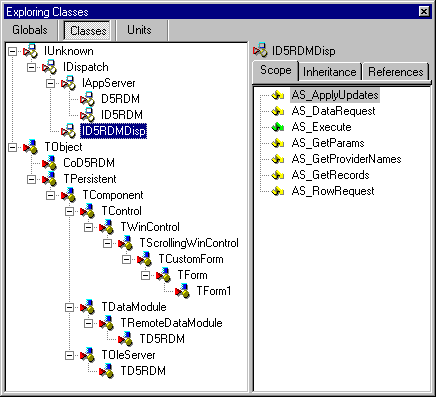Switch to the Globals tab

pyautogui.click(x=30, y=30)
